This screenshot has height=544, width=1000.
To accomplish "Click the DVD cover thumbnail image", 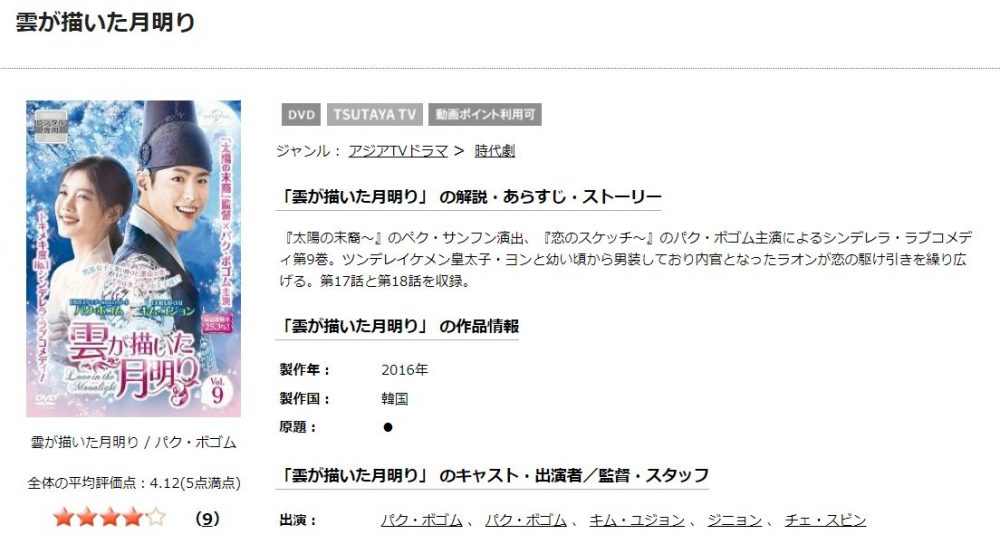I will point(133,258).
